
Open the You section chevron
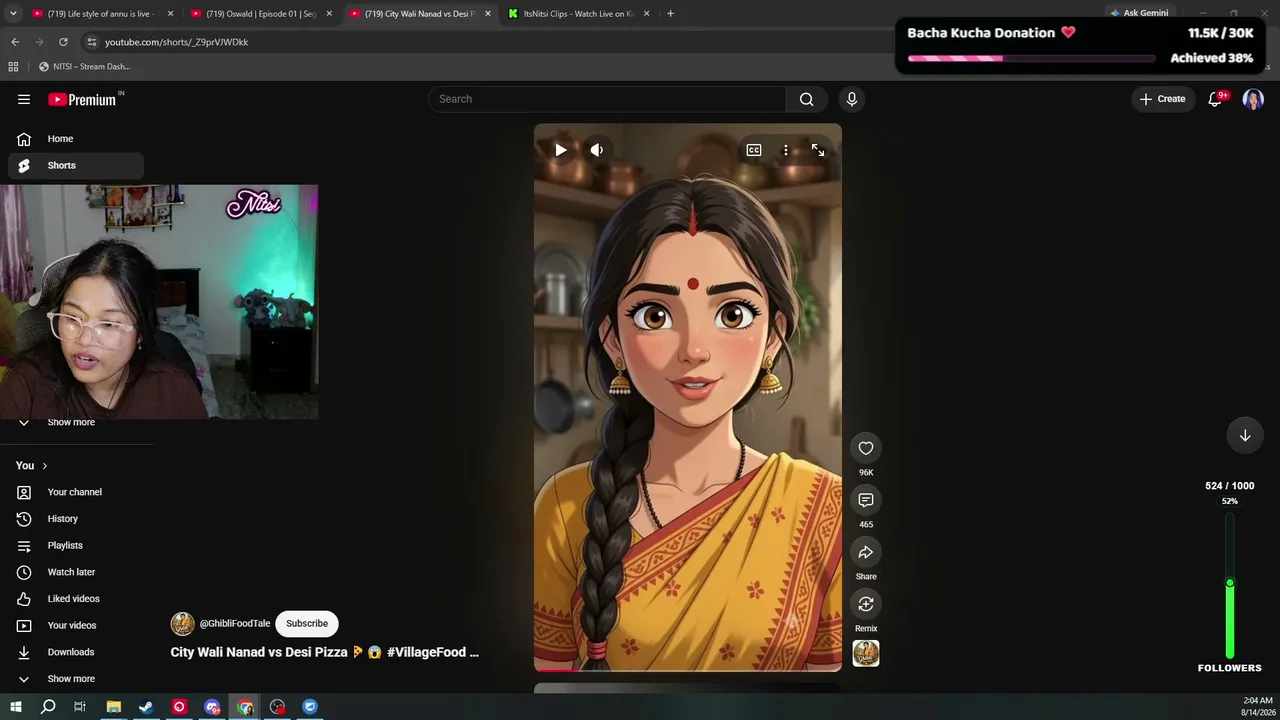click(44, 466)
